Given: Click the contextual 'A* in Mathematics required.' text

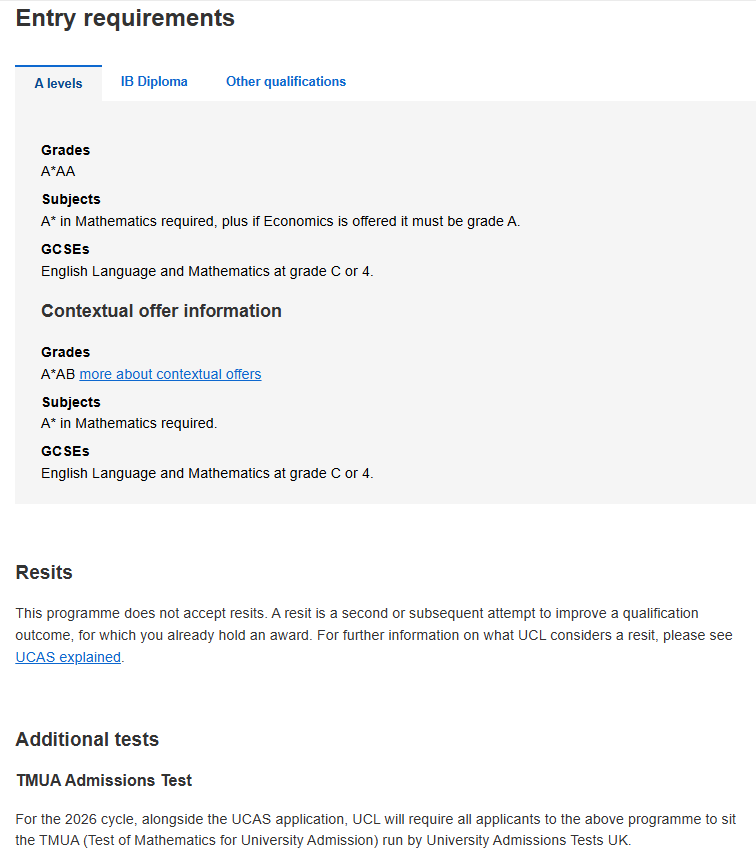Looking at the screenshot, I should click(129, 423).
